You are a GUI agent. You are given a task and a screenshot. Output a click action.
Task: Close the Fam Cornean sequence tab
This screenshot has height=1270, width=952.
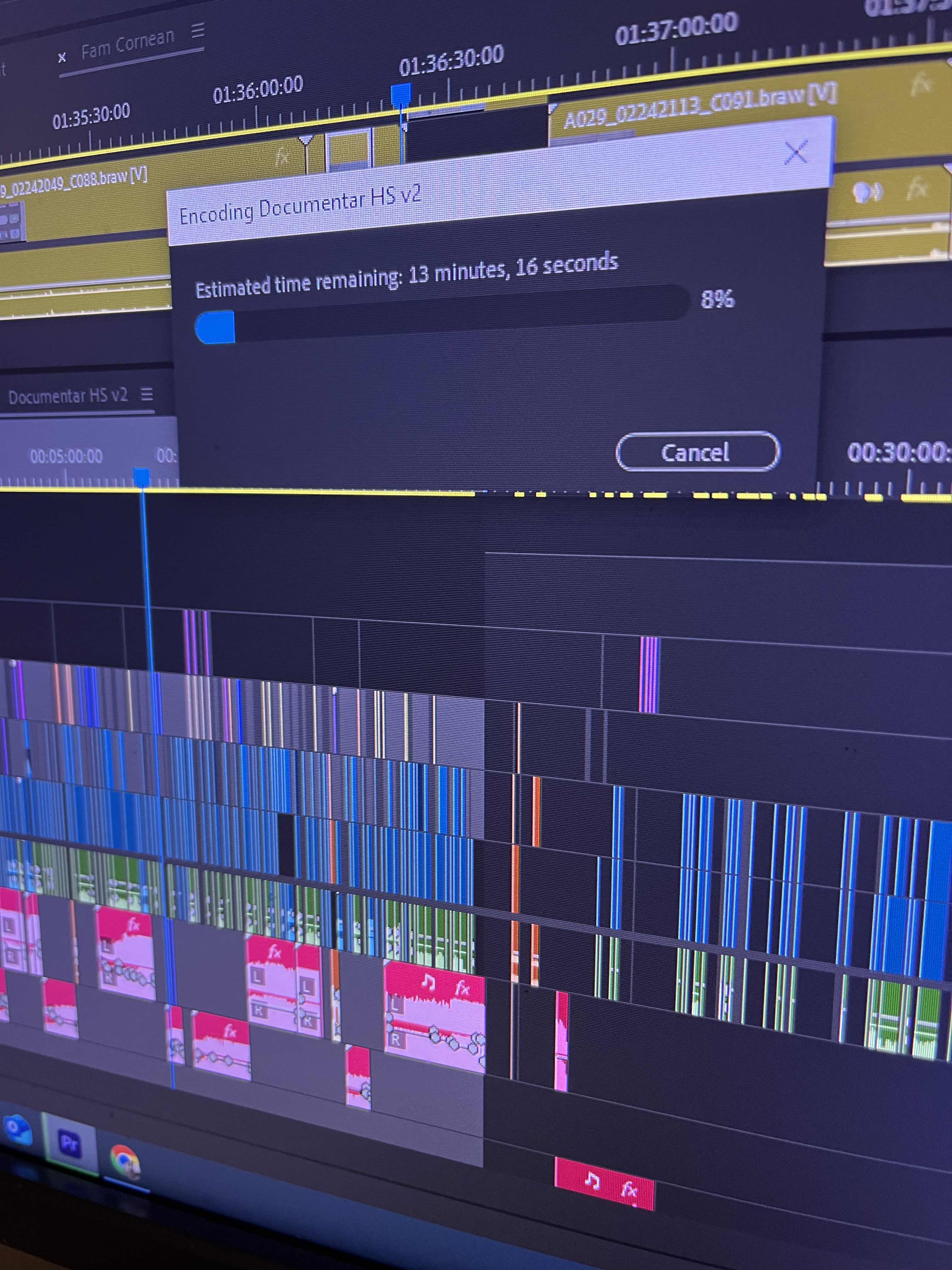tap(62, 57)
